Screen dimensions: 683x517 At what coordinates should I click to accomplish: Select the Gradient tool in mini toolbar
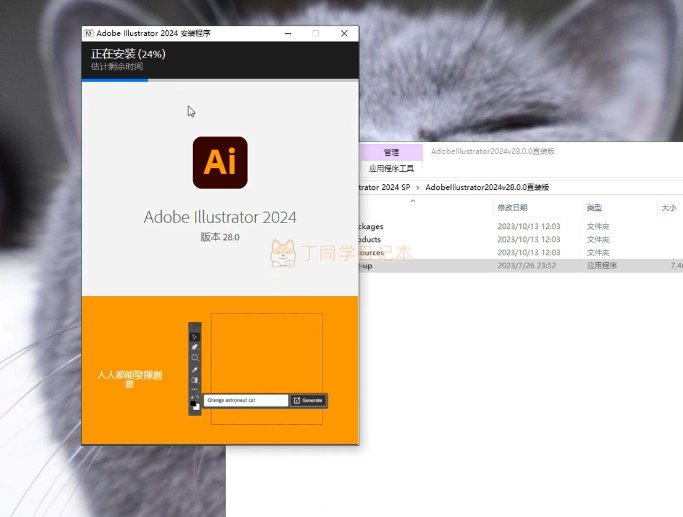coord(195,380)
